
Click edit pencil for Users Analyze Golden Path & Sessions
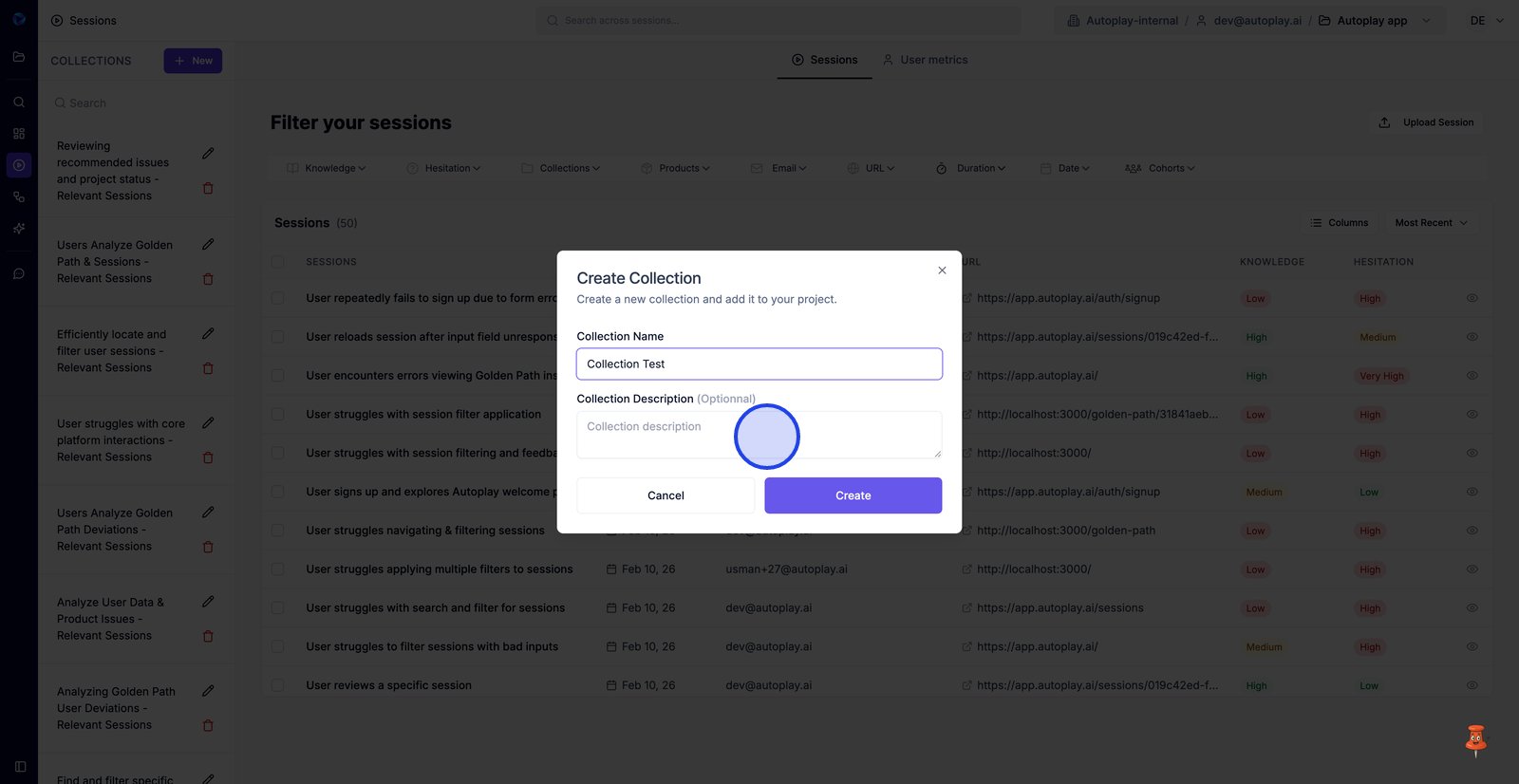coord(208,245)
